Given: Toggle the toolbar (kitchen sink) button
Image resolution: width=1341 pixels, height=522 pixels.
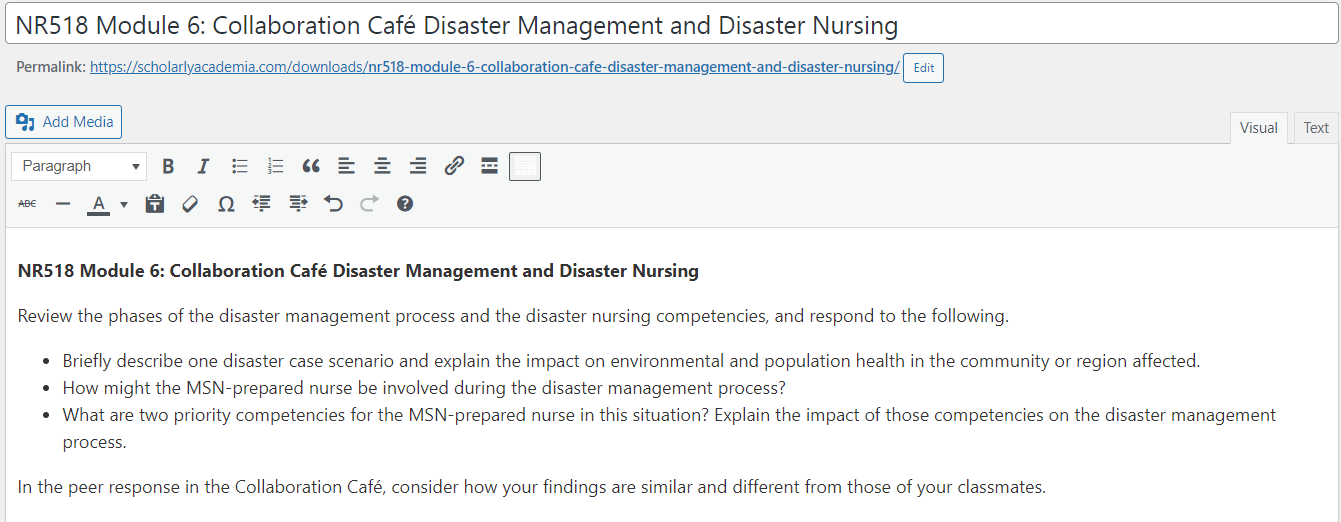Looking at the screenshot, I should click(x=525, y=166).
